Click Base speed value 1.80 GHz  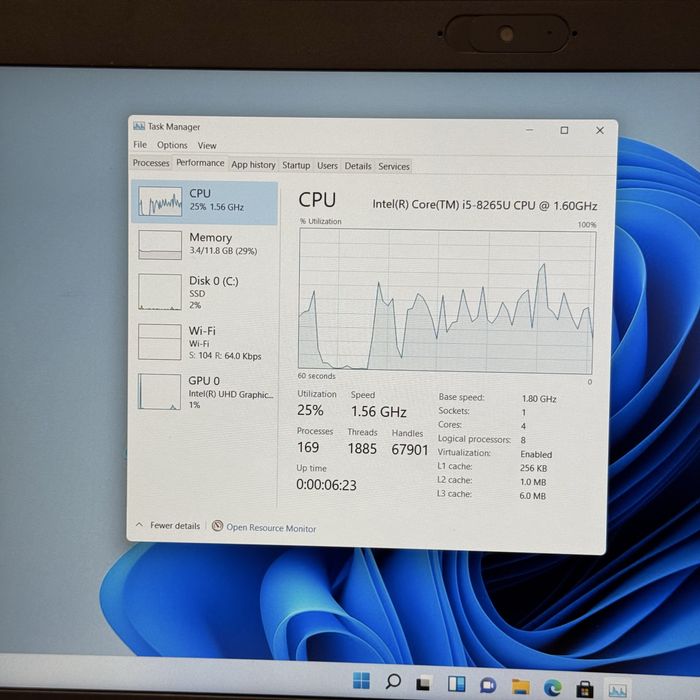pos(539,399)
